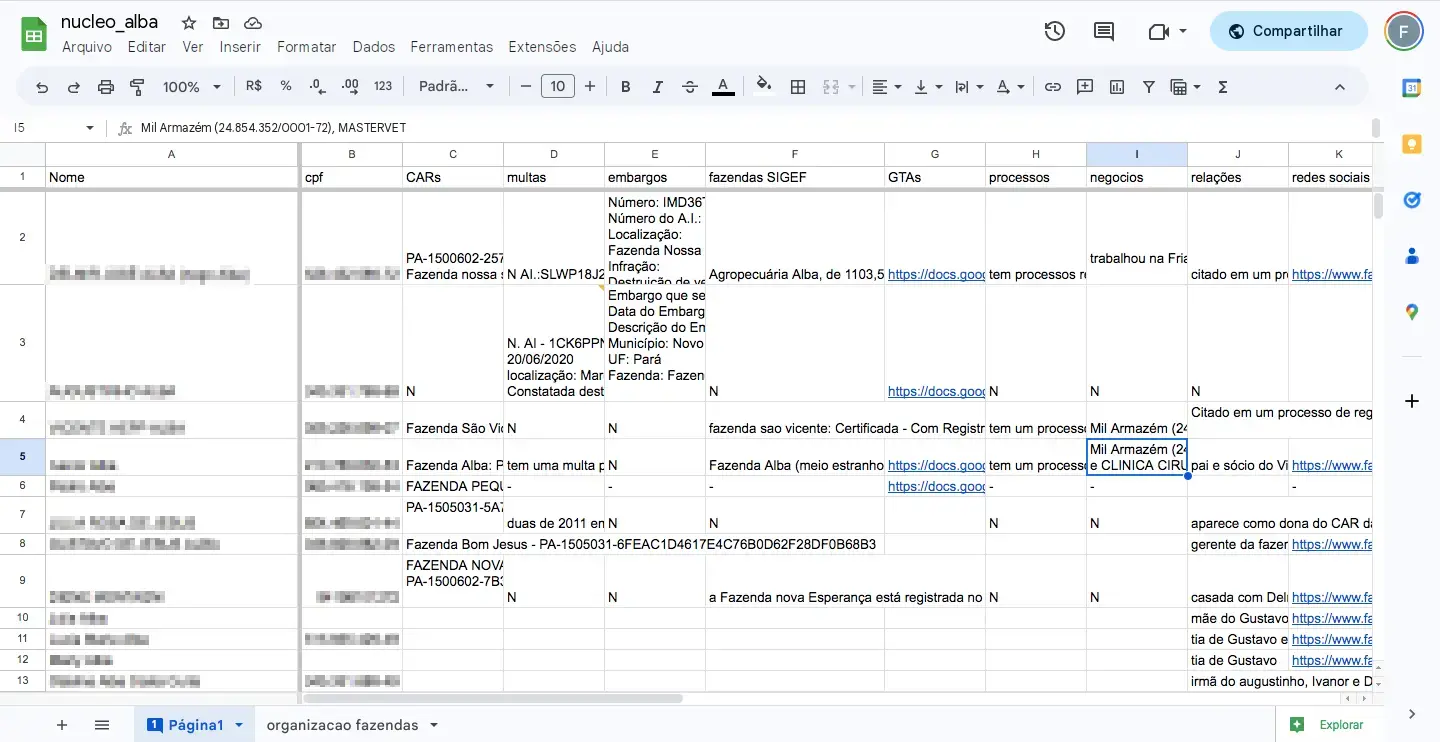Select the paint format tool
Screen dimensions: 1440x742
138,87
